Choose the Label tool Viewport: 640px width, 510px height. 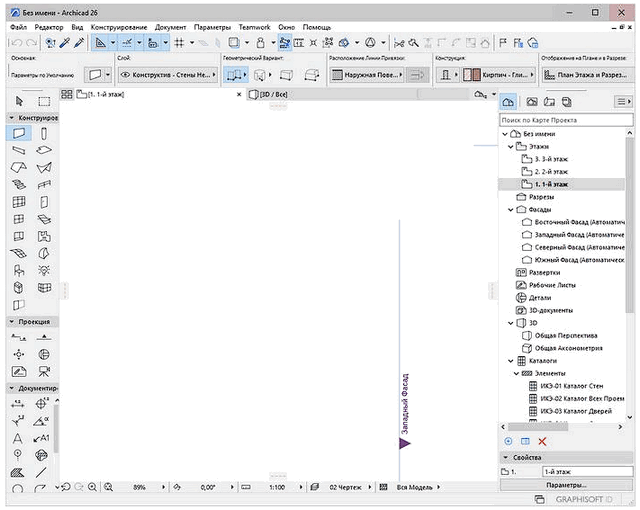click(41, 439)
